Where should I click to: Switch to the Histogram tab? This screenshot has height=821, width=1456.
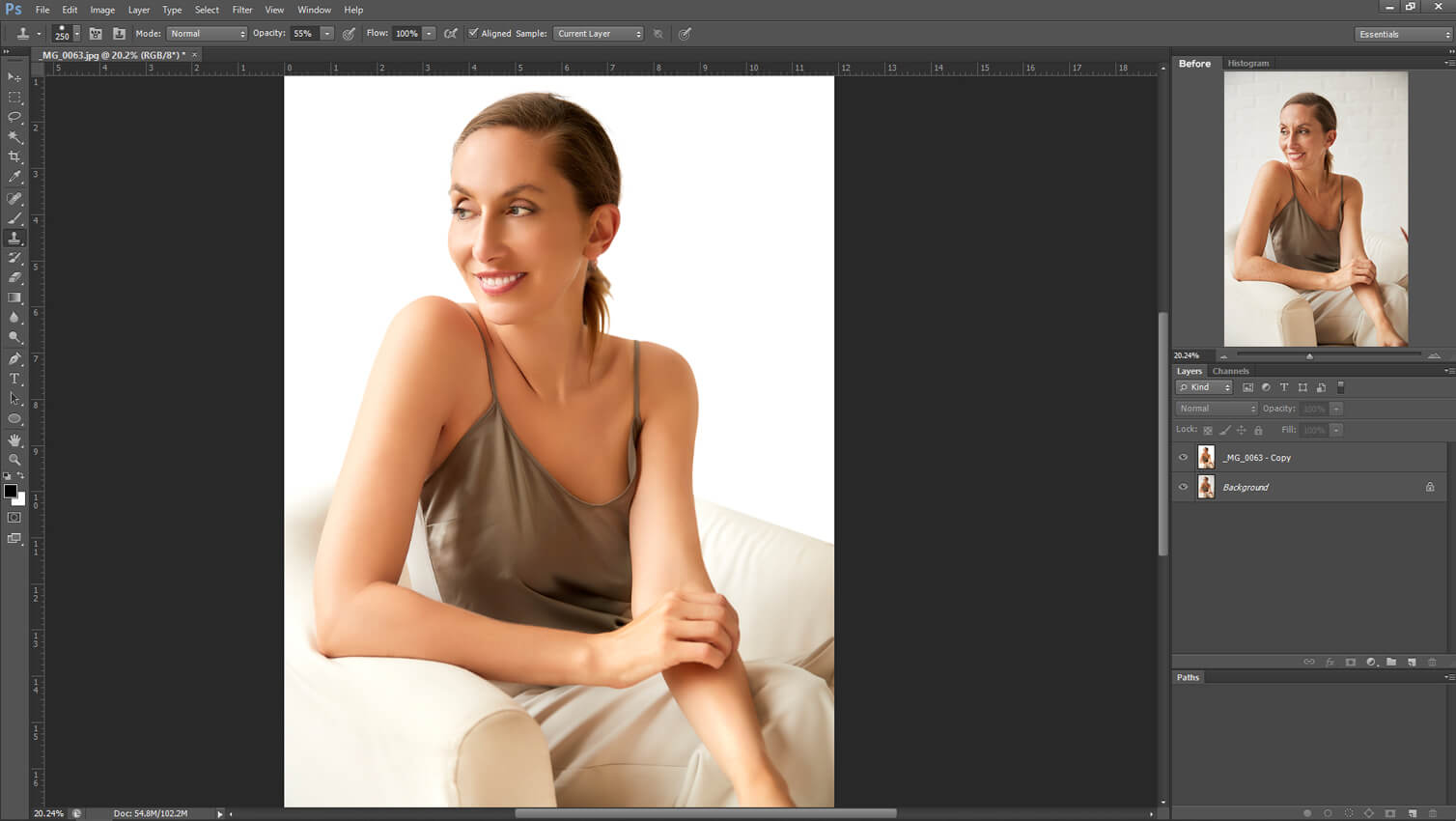pos(1248,64)
